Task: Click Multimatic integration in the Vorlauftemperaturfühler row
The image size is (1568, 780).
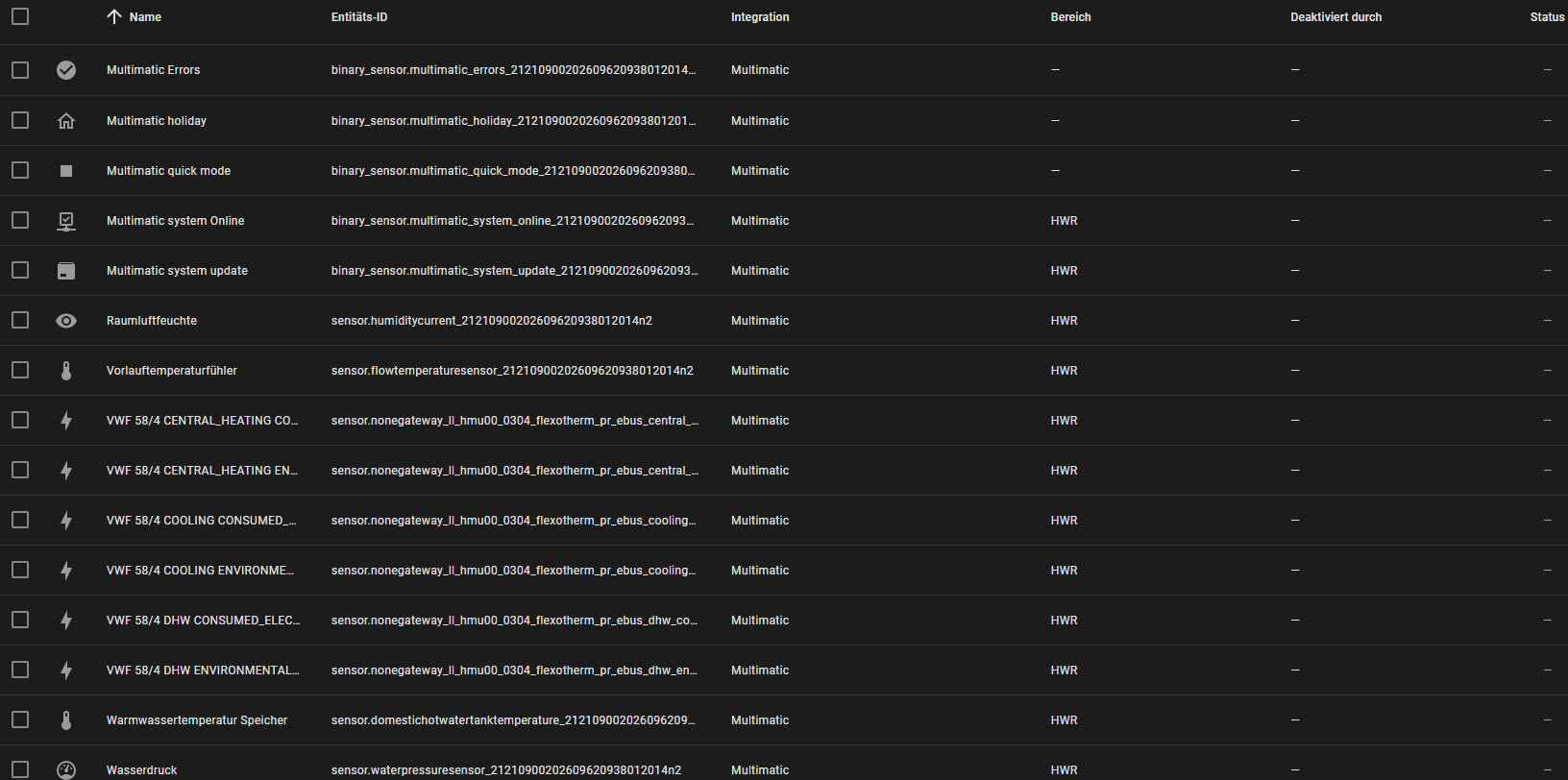Action: (760, 371)
